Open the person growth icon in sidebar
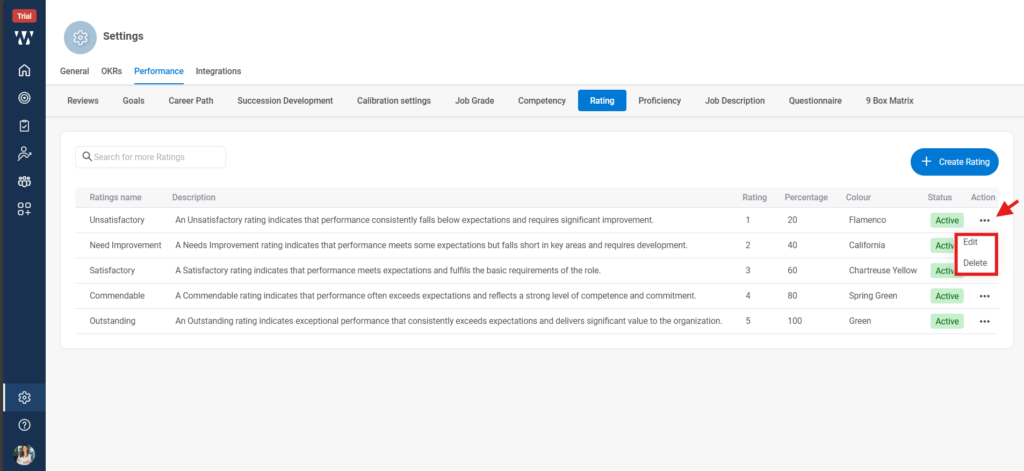This screenshot has height=471, width=1024. point(24,154)
